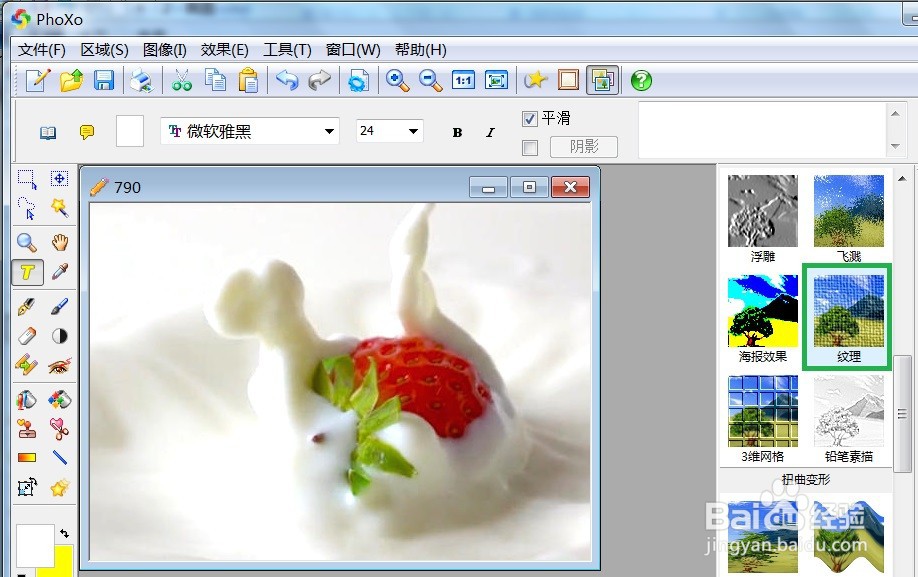
Task: Swap foreground and background colors
Action: point(64,533)
